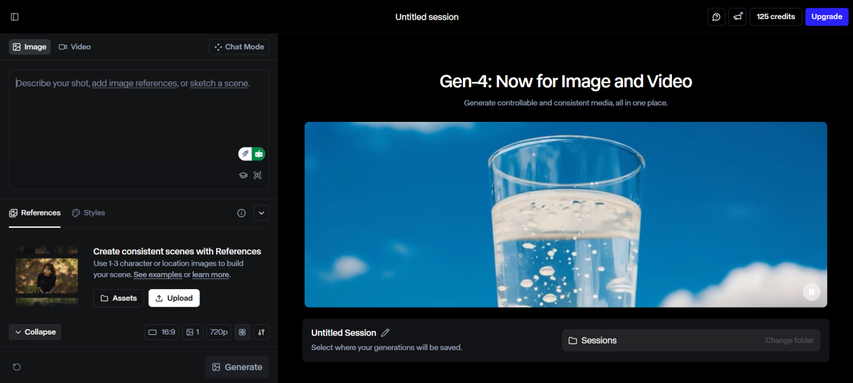Open the announcements megaphone icon
The height and width of the screenshot is (383, 853).
[738, 17]
